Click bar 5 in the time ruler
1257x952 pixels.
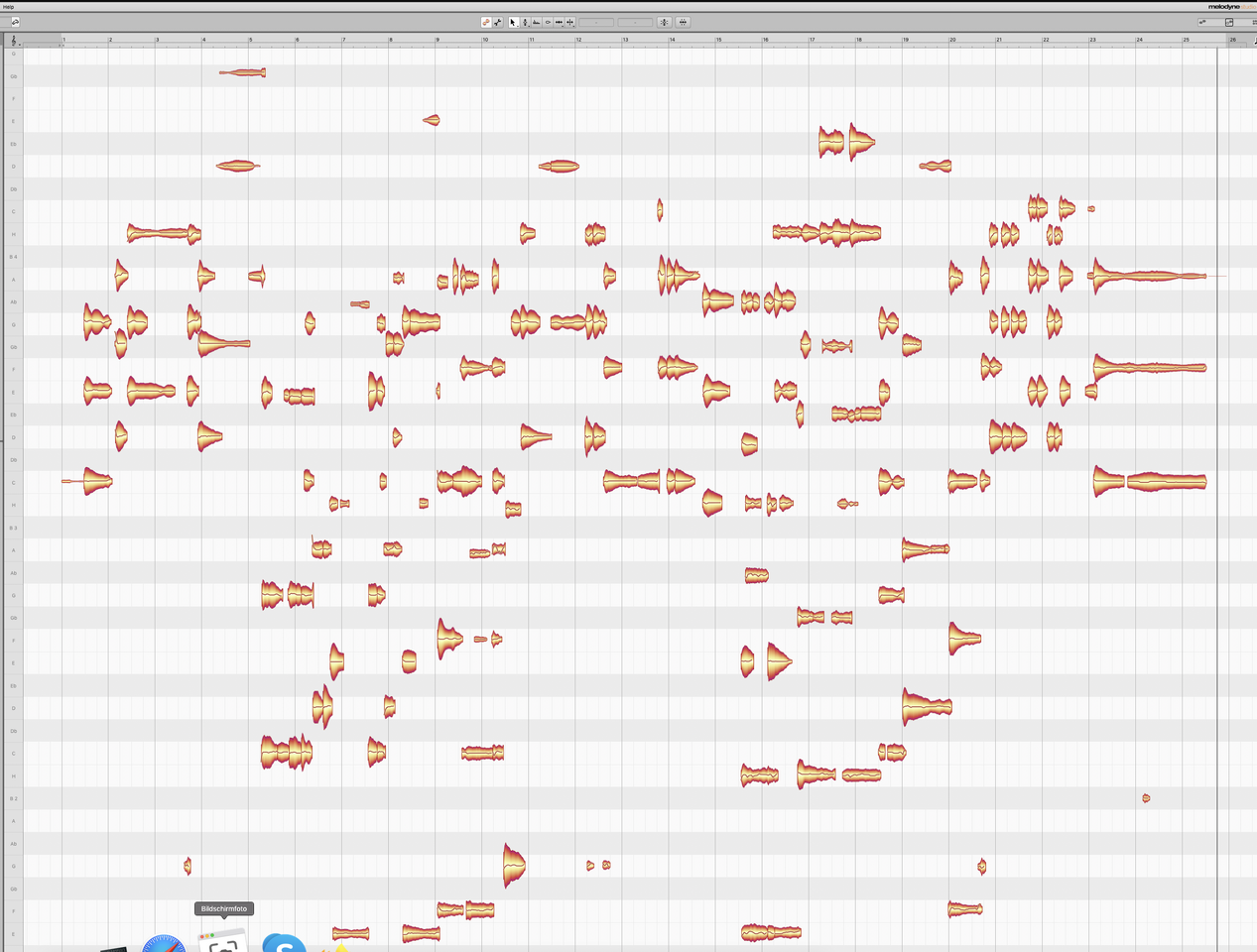[250, 40]
